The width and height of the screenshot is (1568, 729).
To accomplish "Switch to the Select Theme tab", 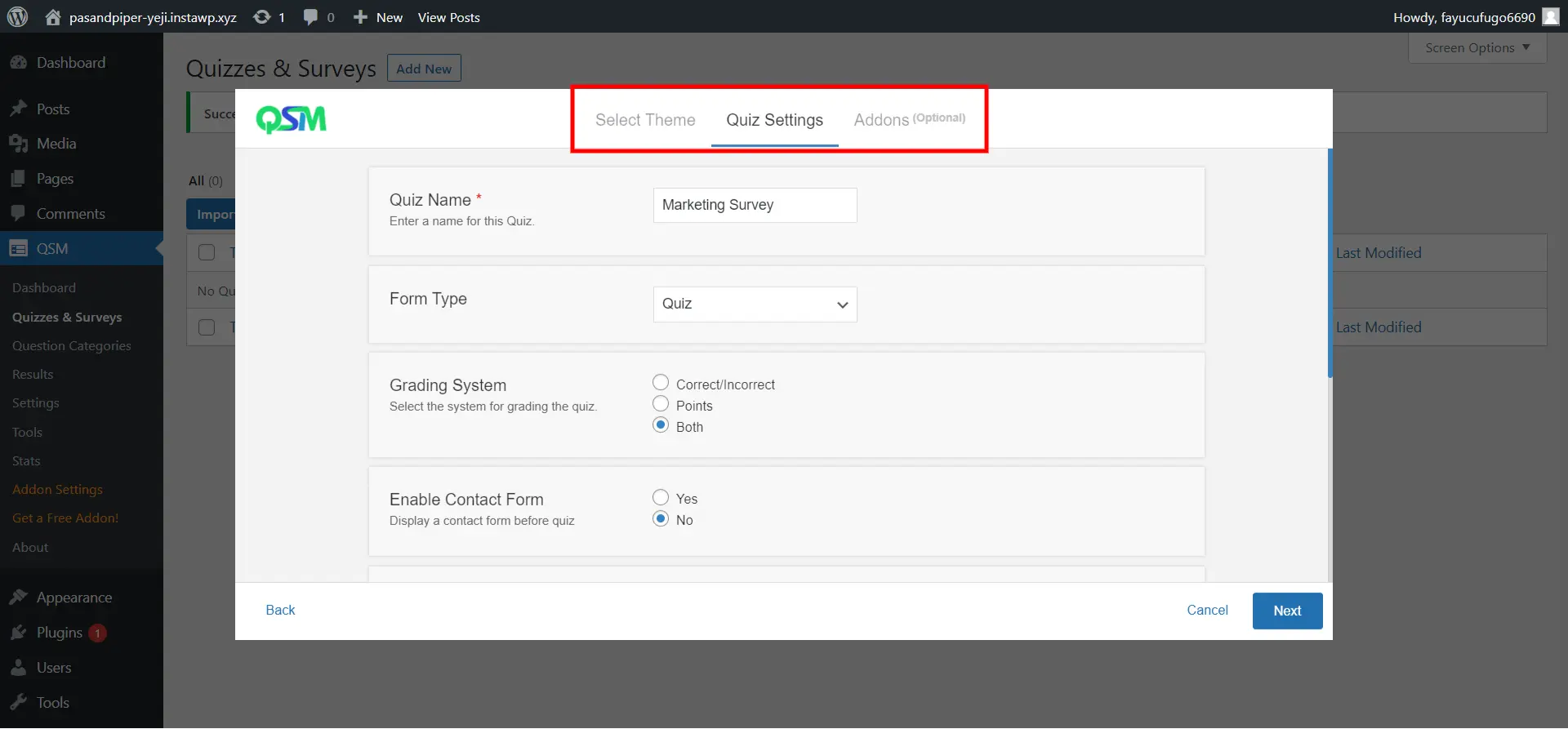I will (645, 120).
